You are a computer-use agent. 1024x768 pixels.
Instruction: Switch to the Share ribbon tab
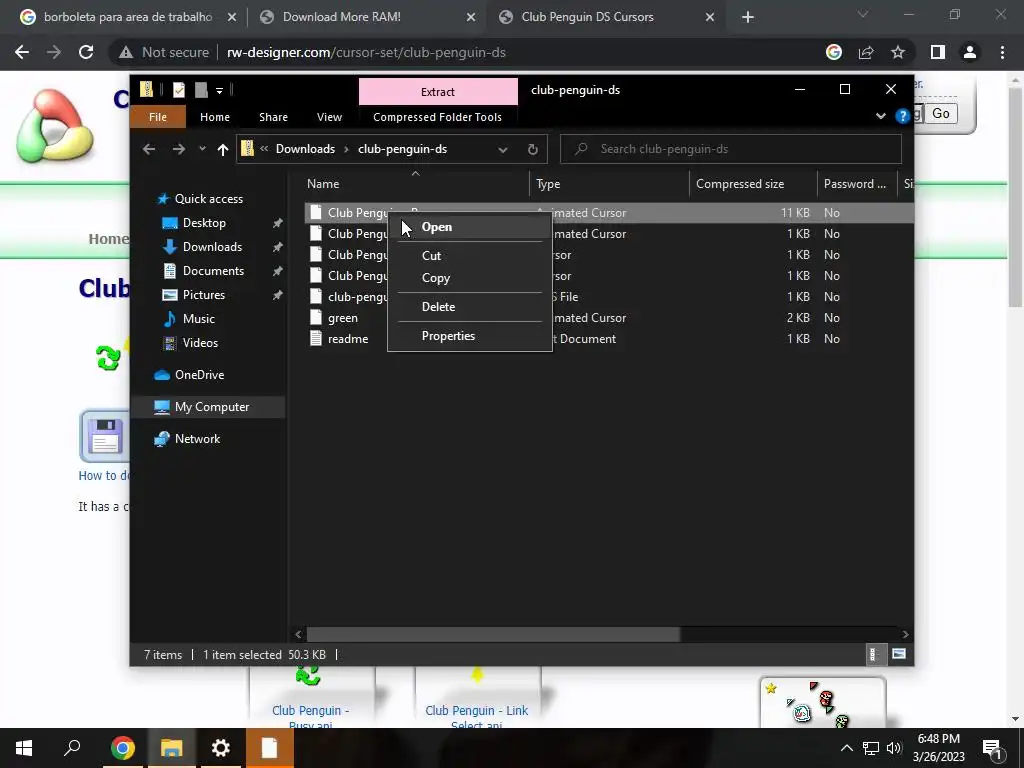[273, 117]
